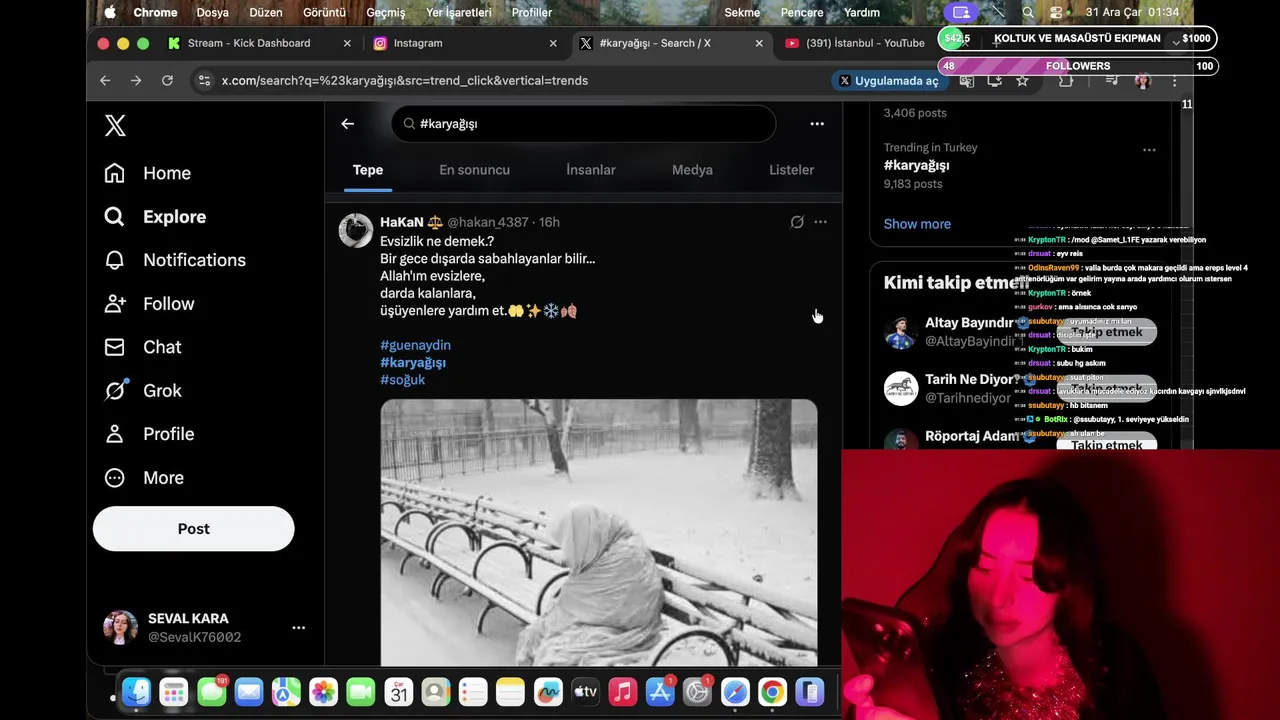Follow Altay Bayındır with Takip etmek
The width and height of the screenshot is (1280, 720).
tap(1106, 332)
